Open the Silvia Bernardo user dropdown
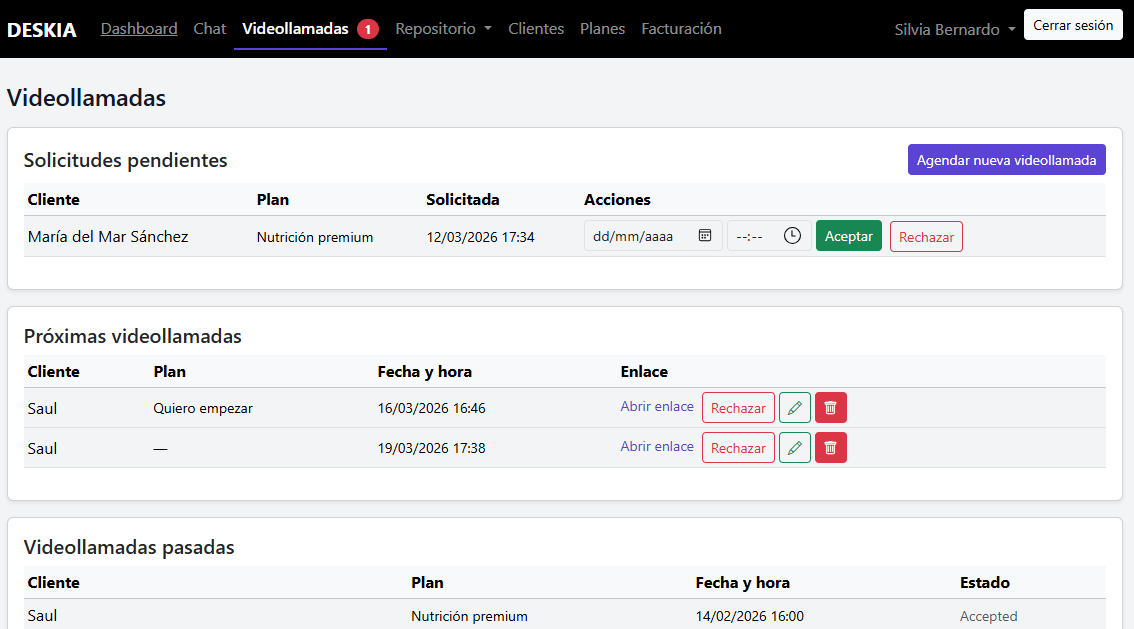Viewport: 1134px width, 629px height. pos(954,30)
